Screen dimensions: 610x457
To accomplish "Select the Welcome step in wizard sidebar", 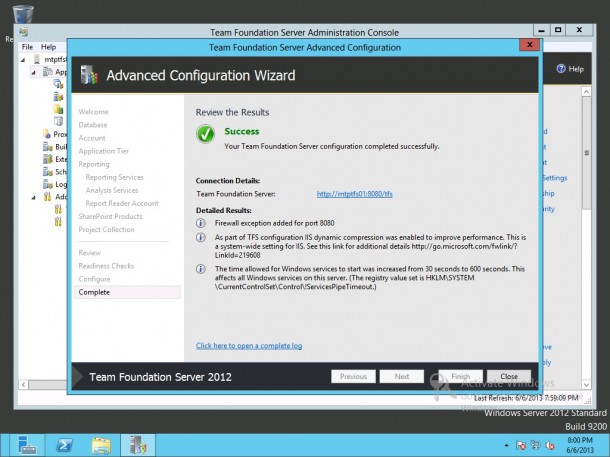I will [93, 112].
